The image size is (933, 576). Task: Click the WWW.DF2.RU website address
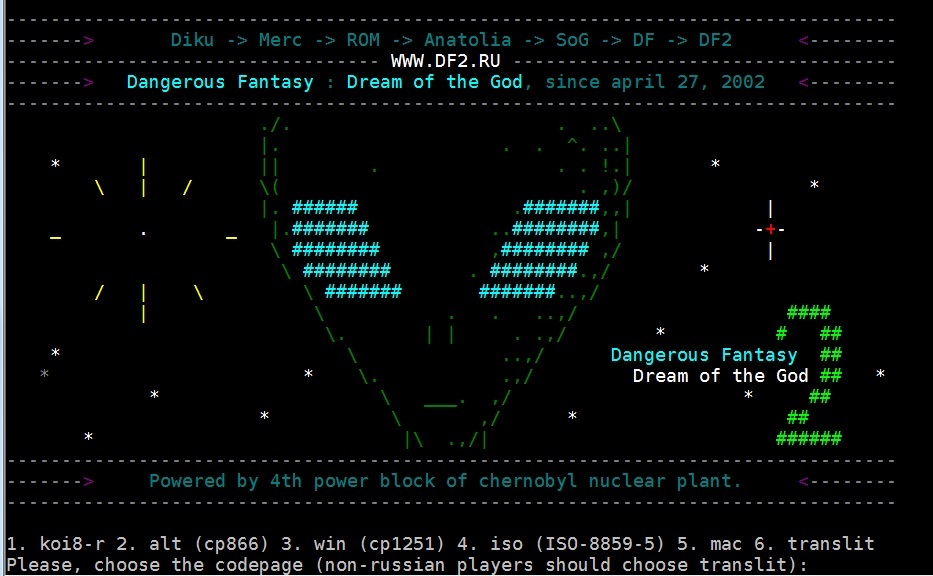coord(445,61)
